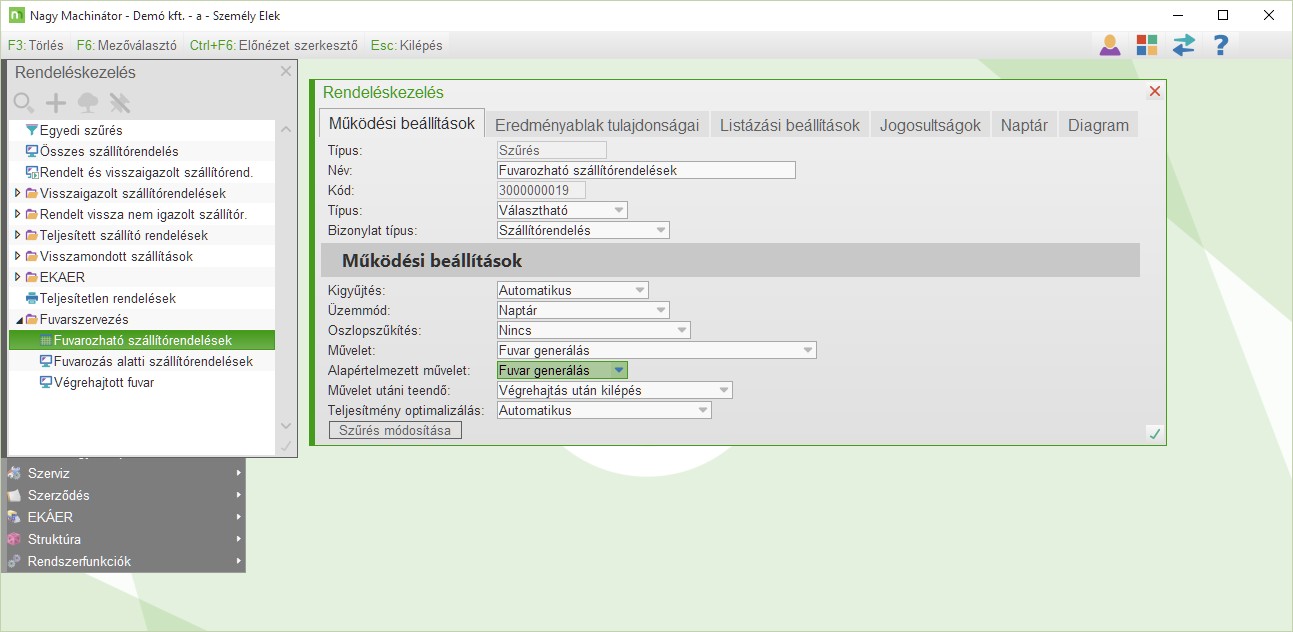1293x632 pixels.
Task: Confirm settings with the green checkmark
Action: [x=1155, y=433]
